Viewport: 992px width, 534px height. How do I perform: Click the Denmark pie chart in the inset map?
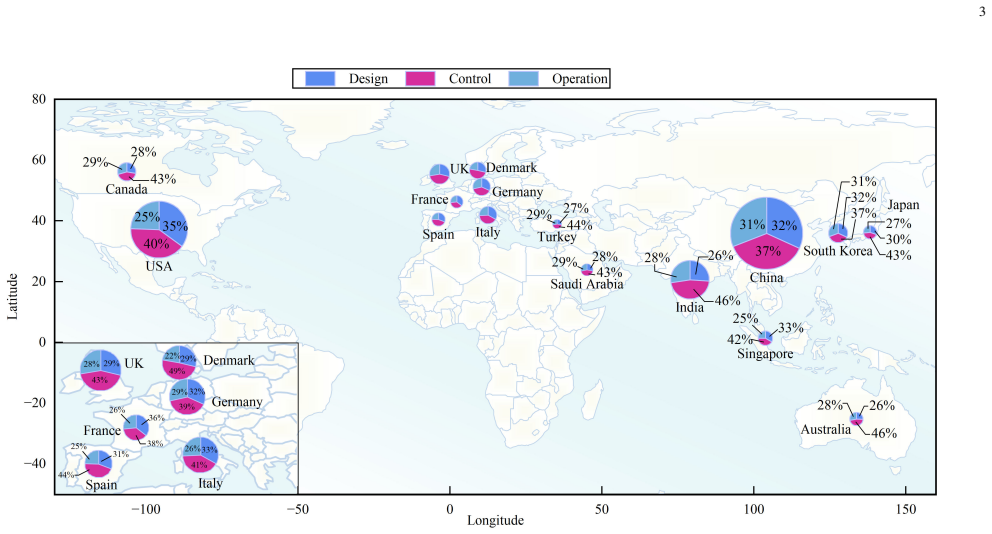tap(179, 363)
